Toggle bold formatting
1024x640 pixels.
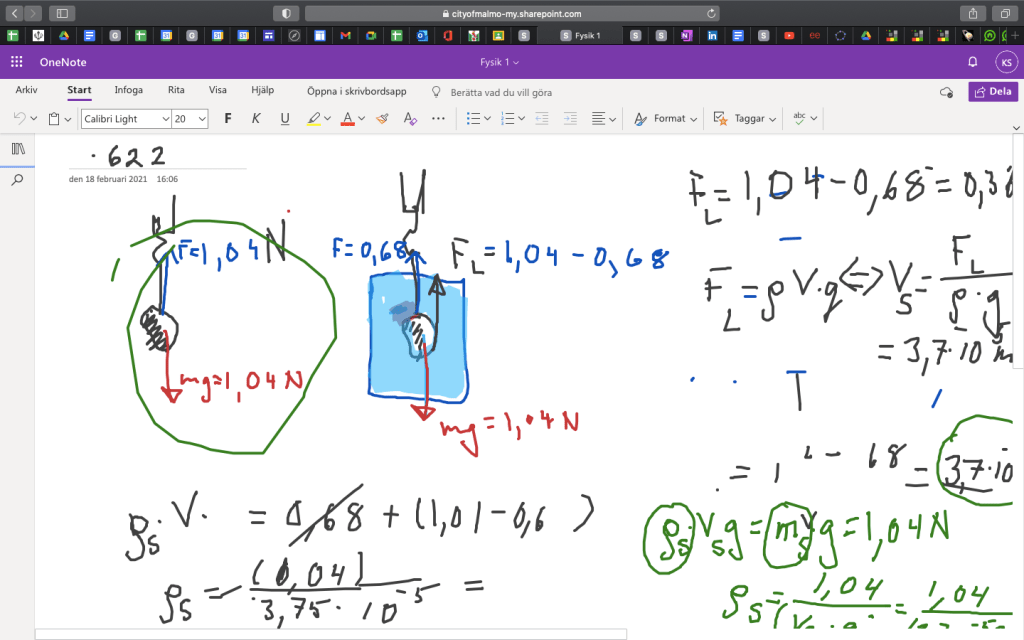[x=228, y=118]
